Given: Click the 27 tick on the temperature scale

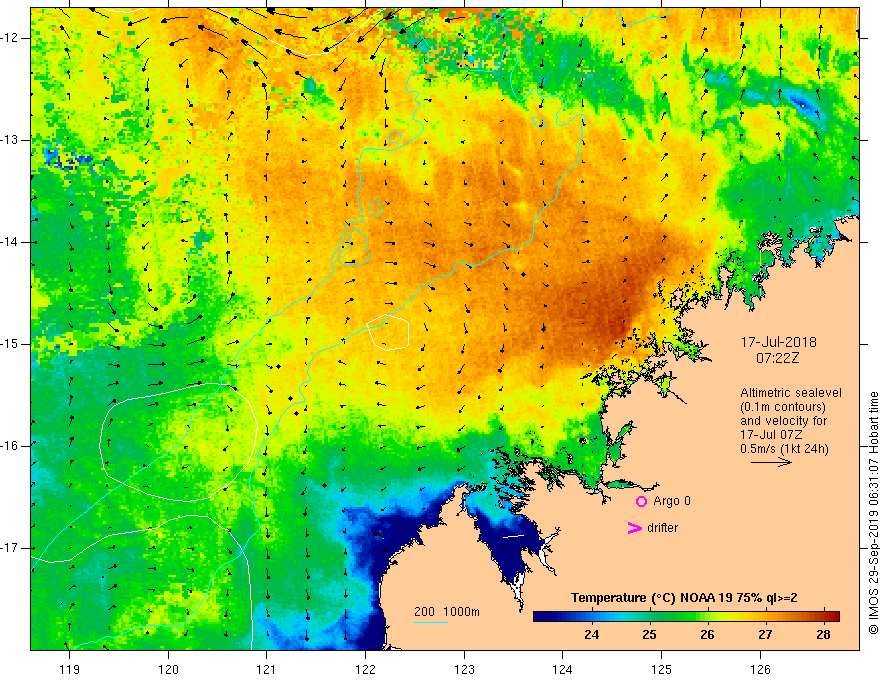Looking at the screenshot, I should (x=765, y=635).
